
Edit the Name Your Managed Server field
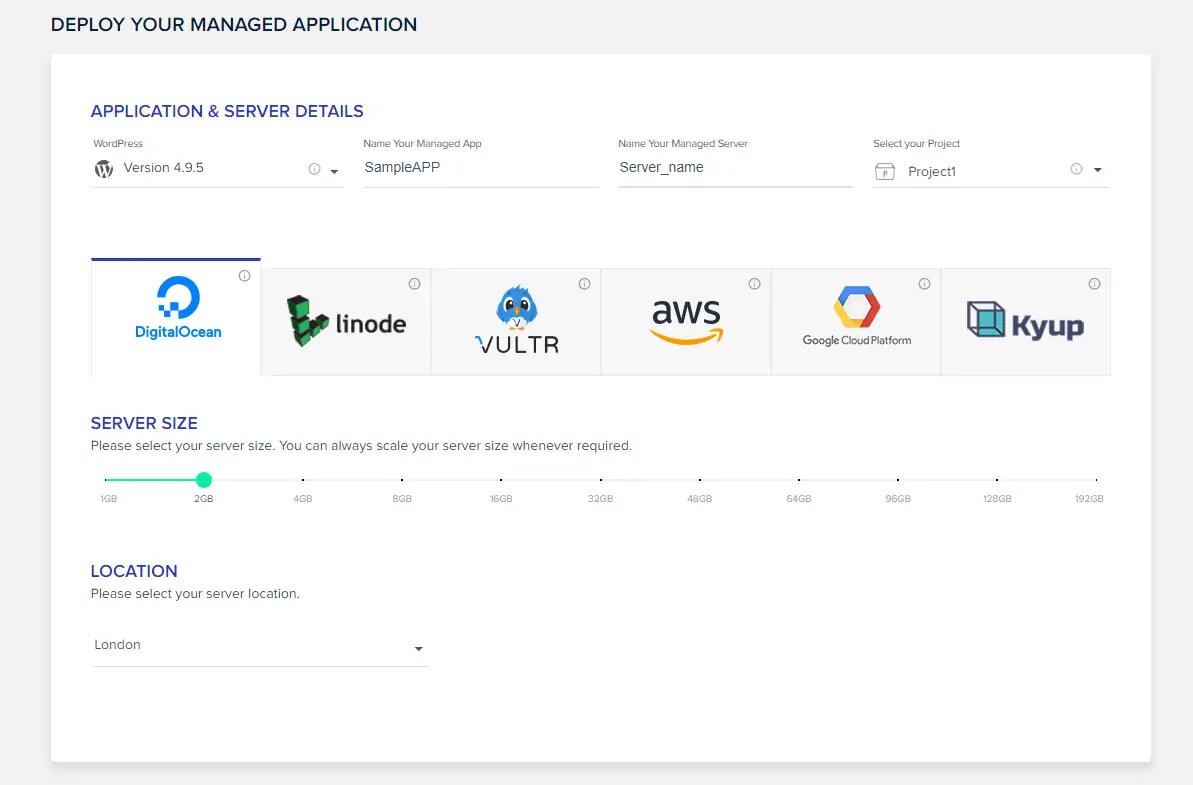735,167
